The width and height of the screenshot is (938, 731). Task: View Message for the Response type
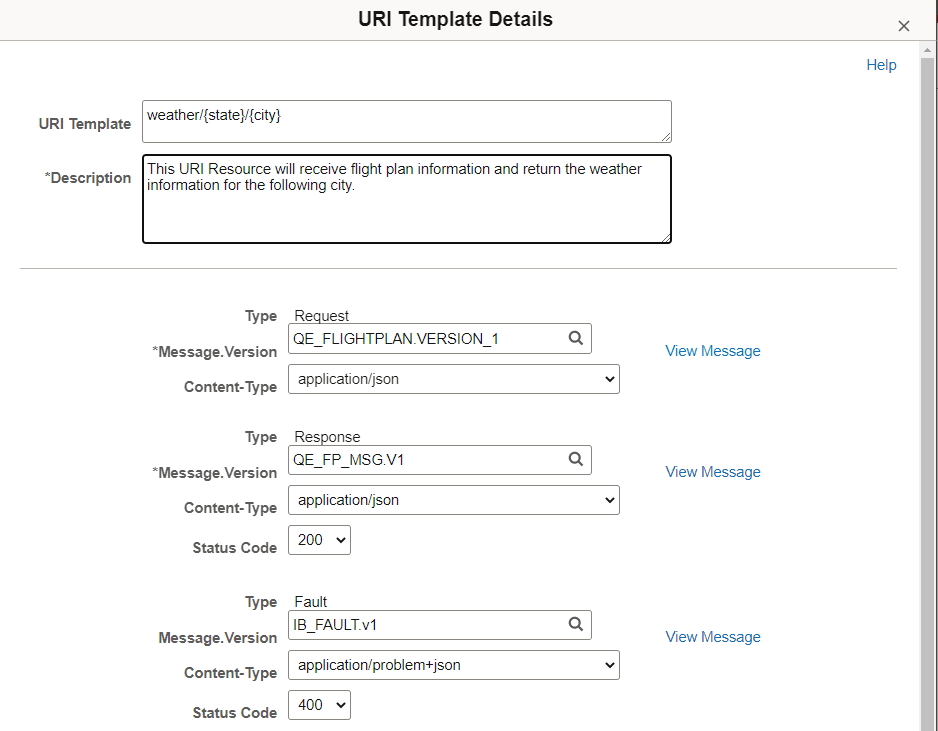(x=712, y=471)
